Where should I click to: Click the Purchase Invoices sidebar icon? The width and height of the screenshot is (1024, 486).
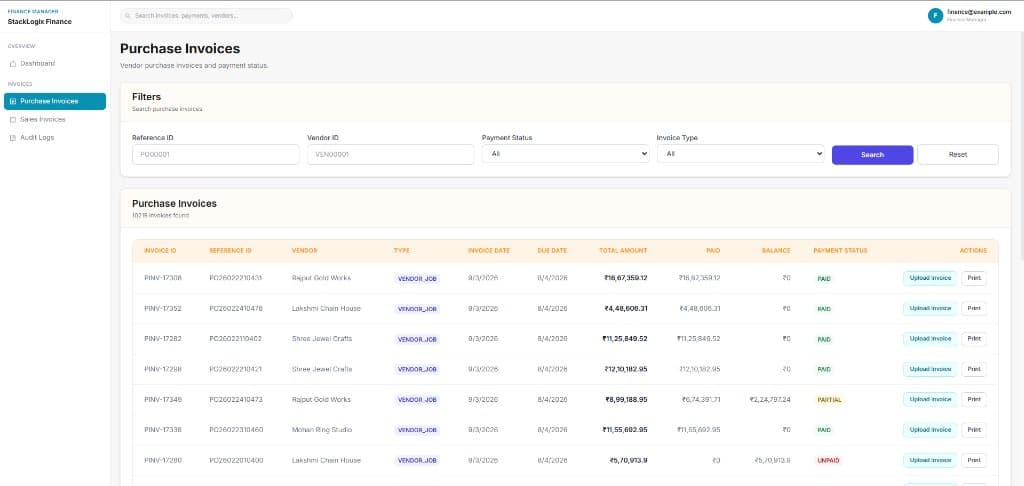(x=13, y=101)
